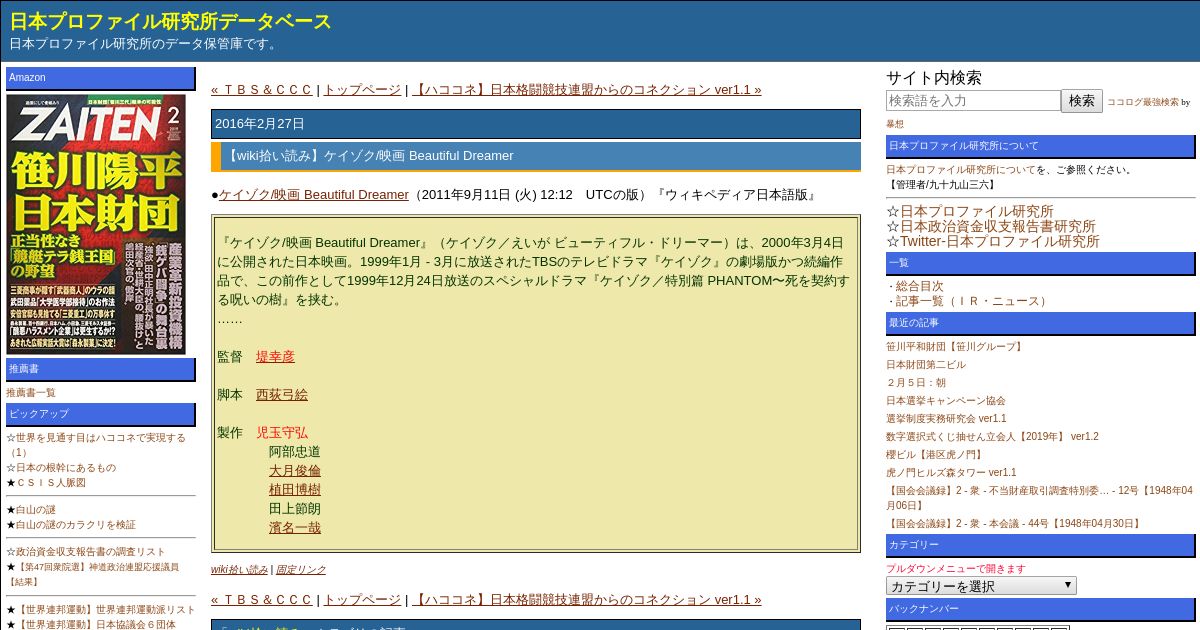
Task: Click the post title ケイゾク/映画 Beautiful Dreamer heading
Action: point(536,156)
